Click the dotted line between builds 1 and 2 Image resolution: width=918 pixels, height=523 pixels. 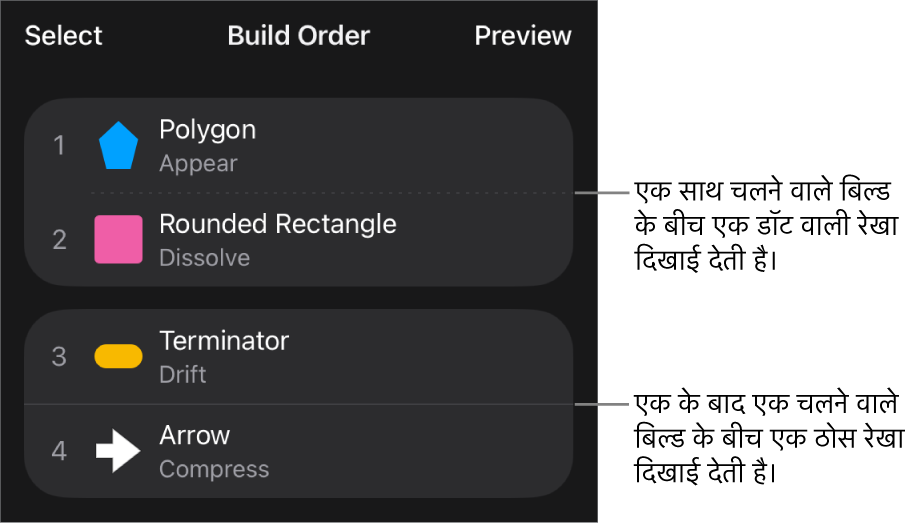332,193
